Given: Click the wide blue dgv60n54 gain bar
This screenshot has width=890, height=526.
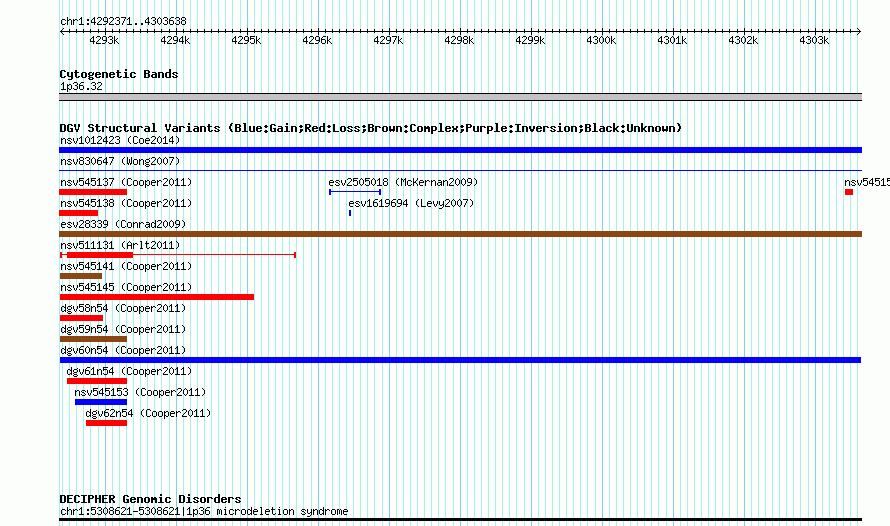Looking at the screenshot, I should [460, 360].
